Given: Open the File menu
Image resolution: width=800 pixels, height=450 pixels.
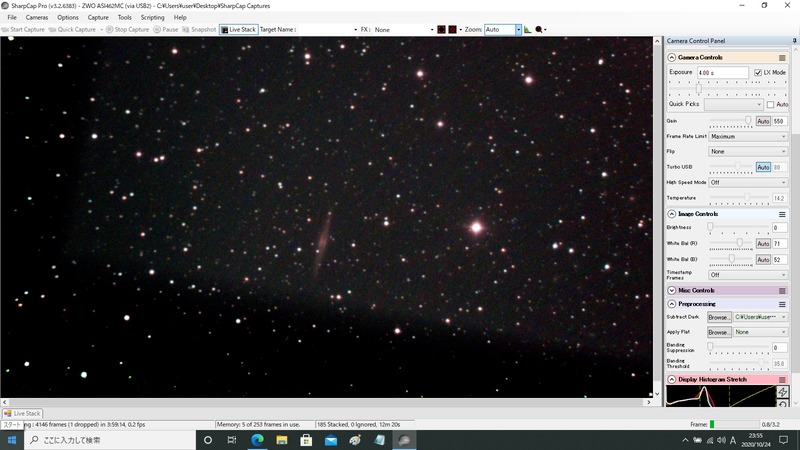Looking at the screenshot, I should (x=12, y=17).
